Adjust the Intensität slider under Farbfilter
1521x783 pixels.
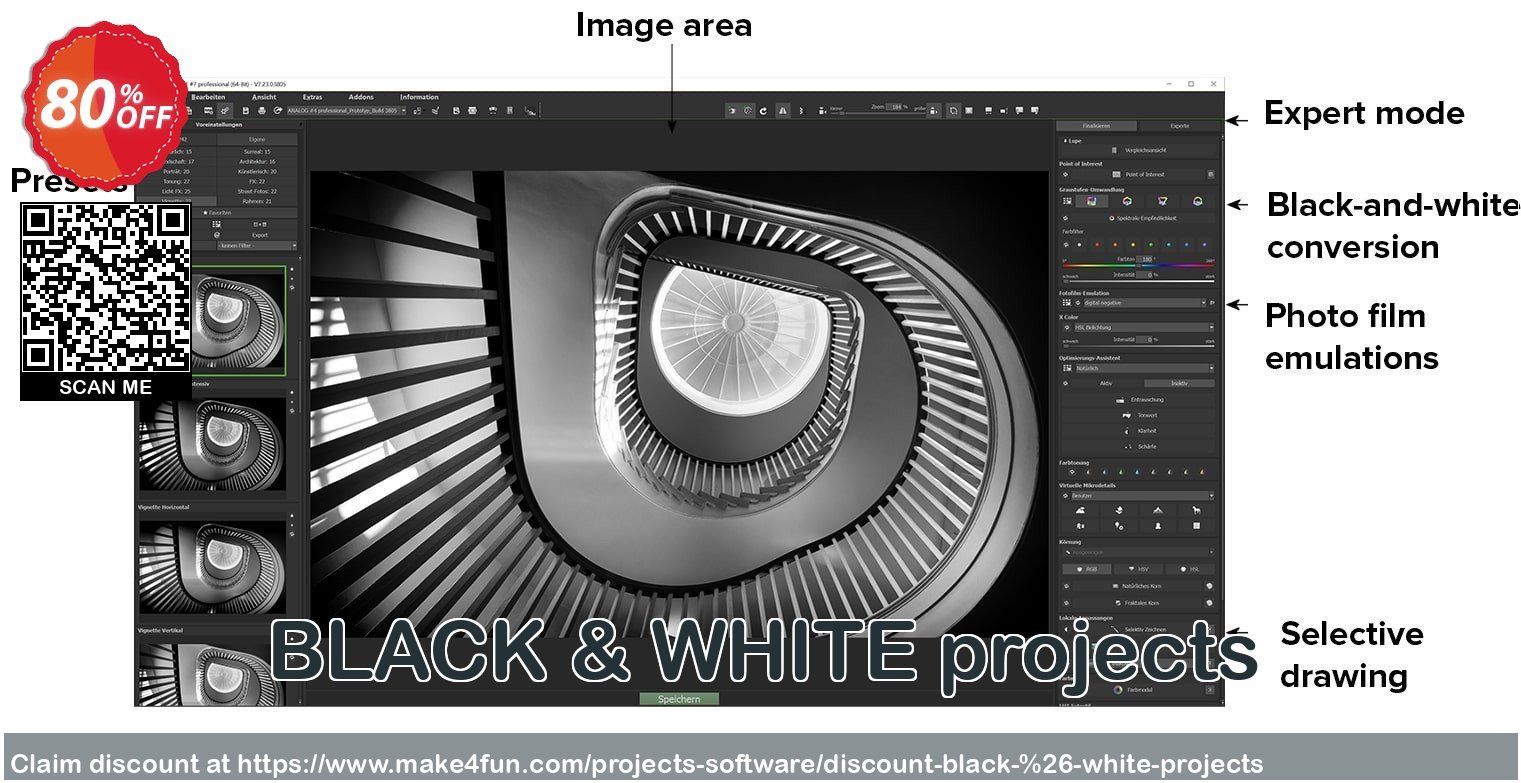tap(1138, 281)
